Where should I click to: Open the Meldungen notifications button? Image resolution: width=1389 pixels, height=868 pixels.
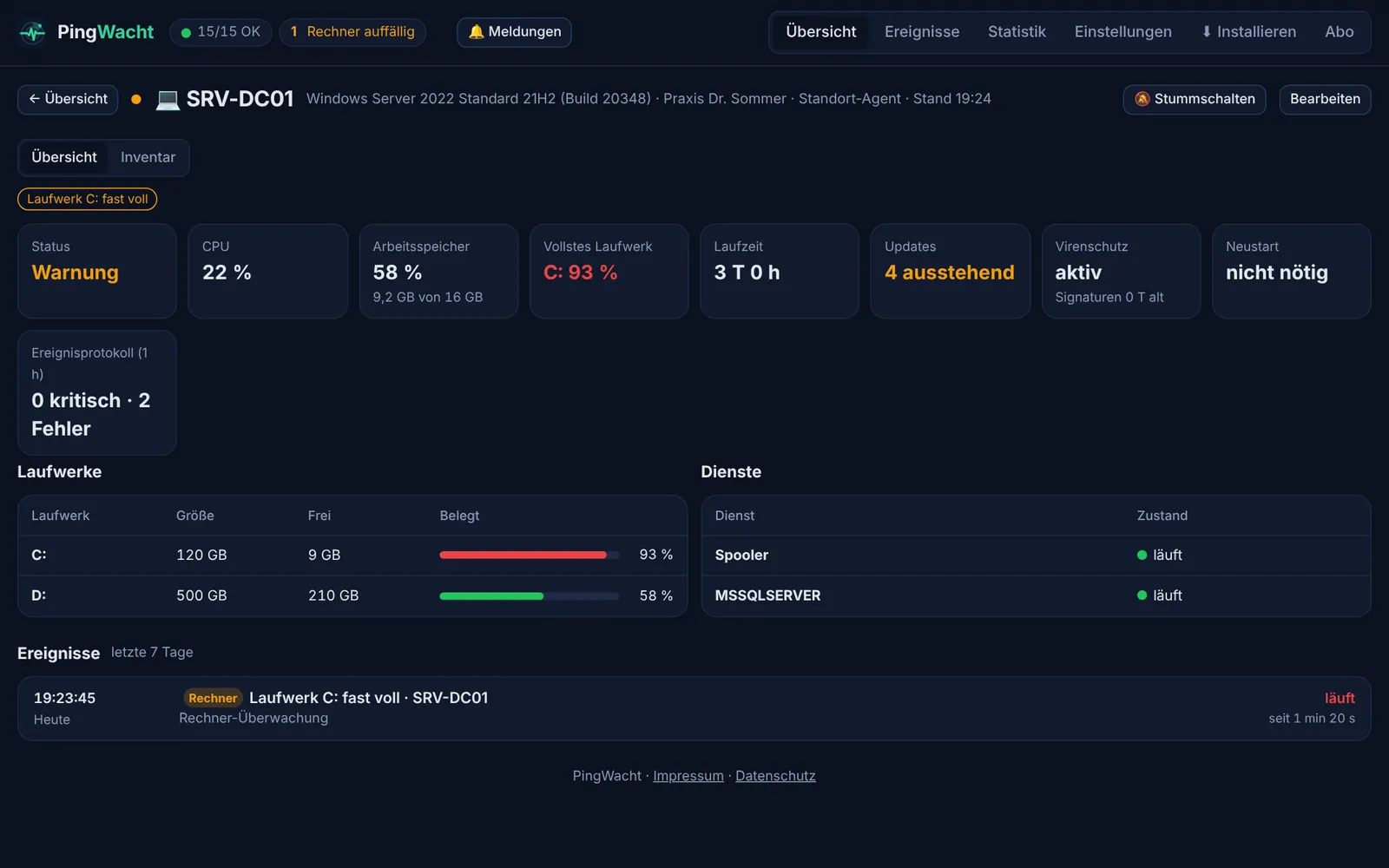514,32
